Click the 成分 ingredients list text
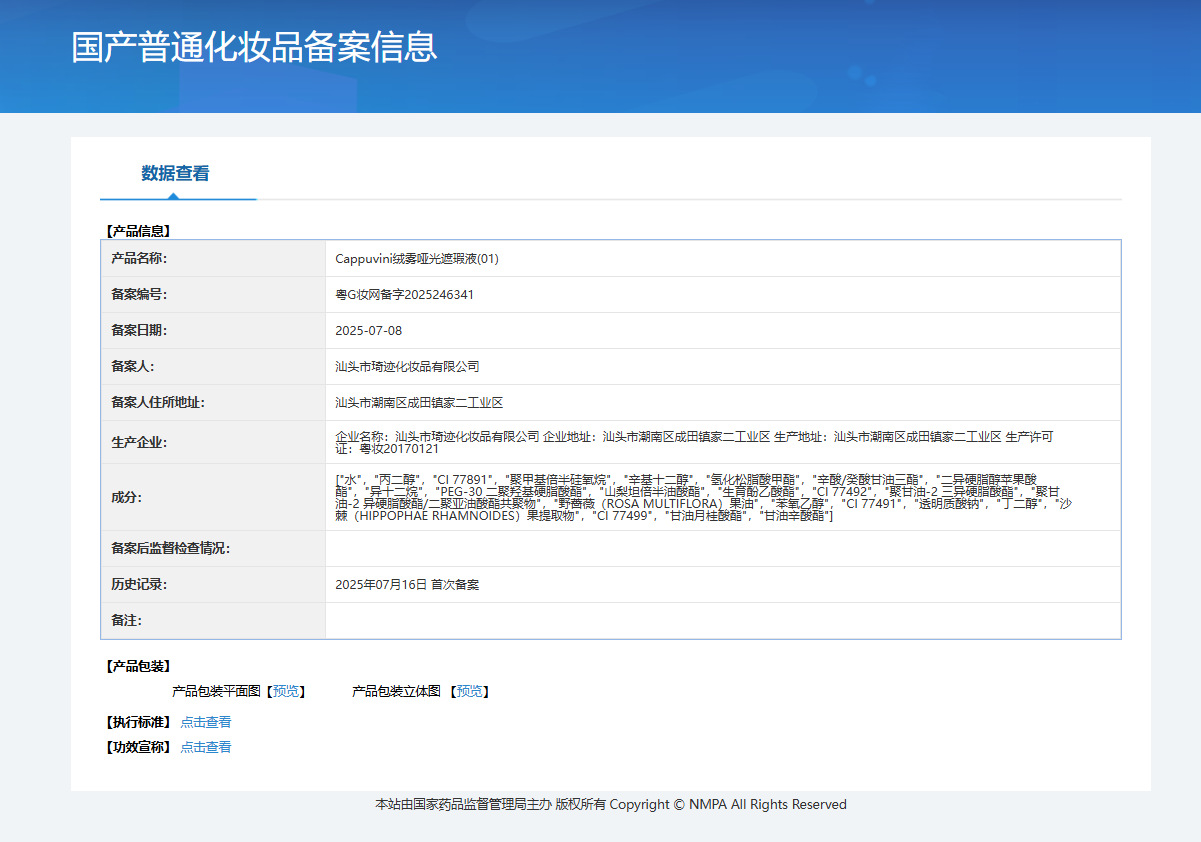Image resolution: width=1201 pixels, height=842 pixels. click(703, 497)
